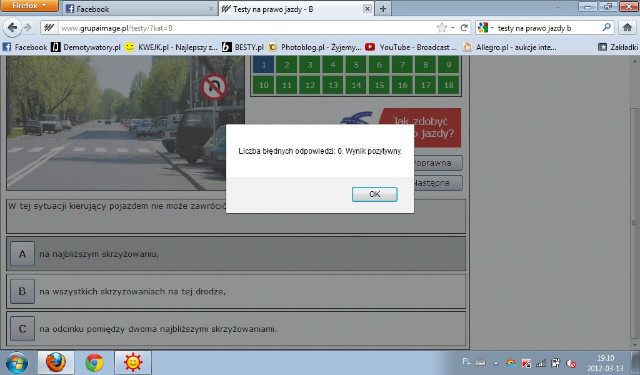
Task: Open Facebook bookmark
Action: click(25, 47)
